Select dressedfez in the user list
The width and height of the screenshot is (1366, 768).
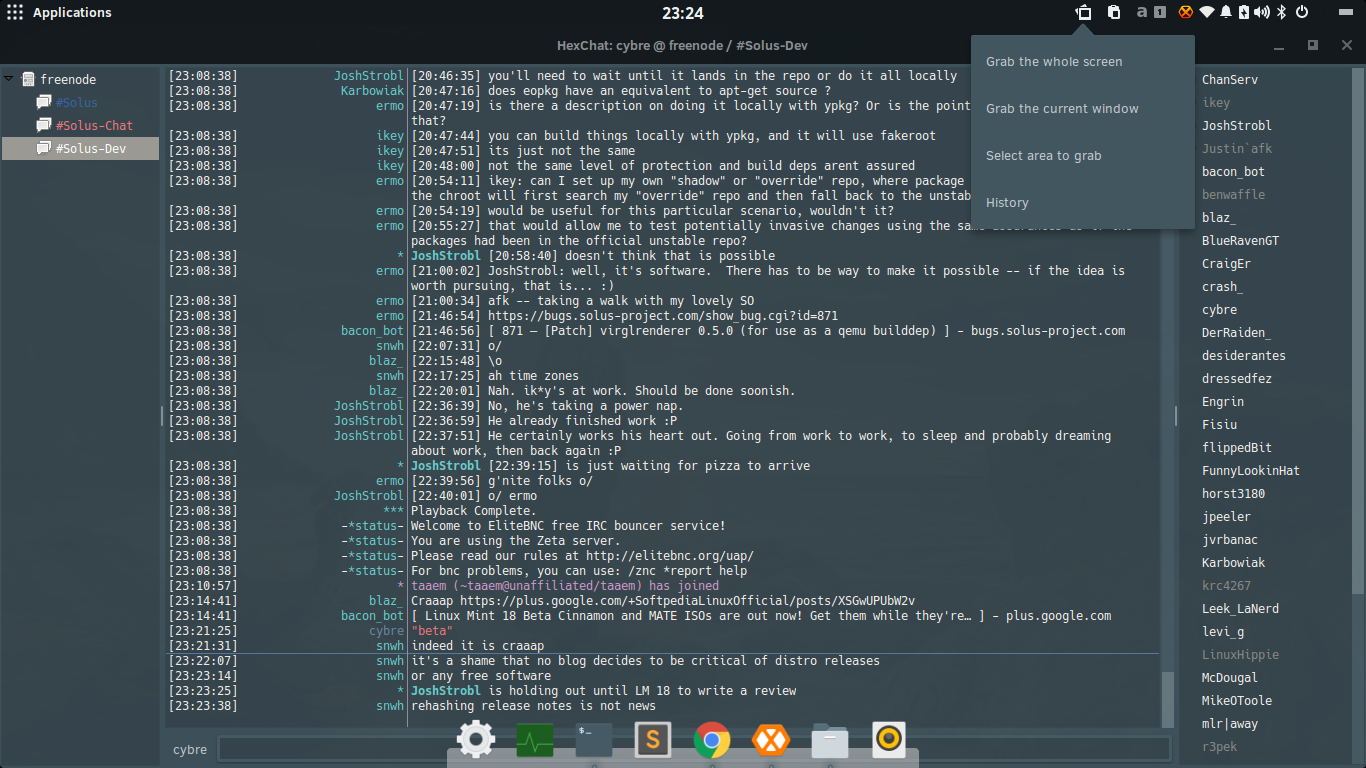[1237, 378]
